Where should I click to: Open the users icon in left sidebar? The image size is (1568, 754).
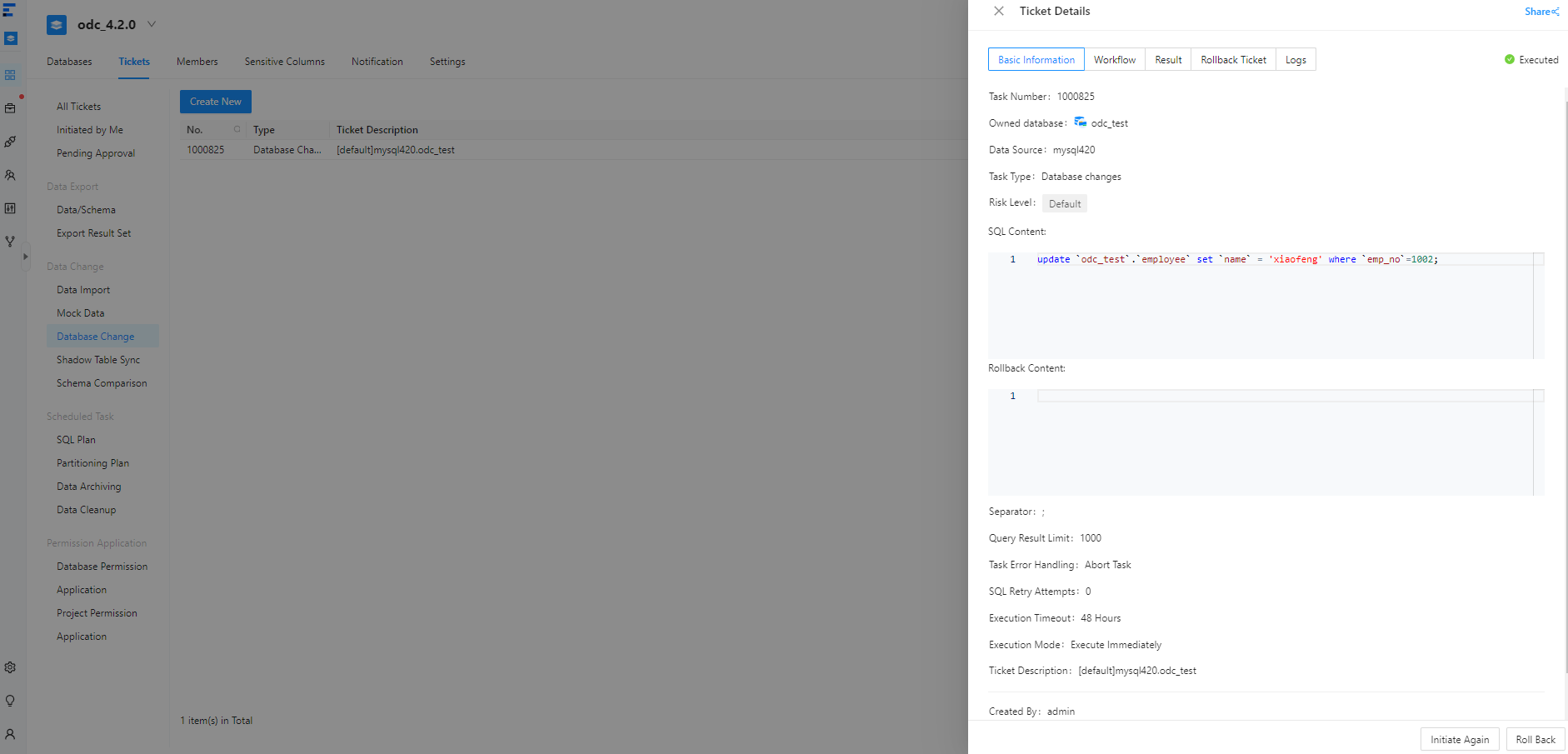pos(10,175)
